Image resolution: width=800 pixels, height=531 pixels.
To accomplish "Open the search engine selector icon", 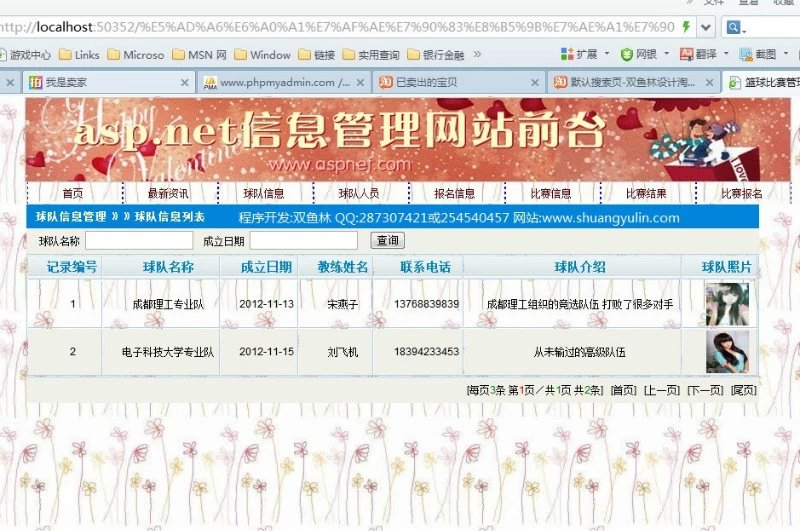I will coord(736,27).
